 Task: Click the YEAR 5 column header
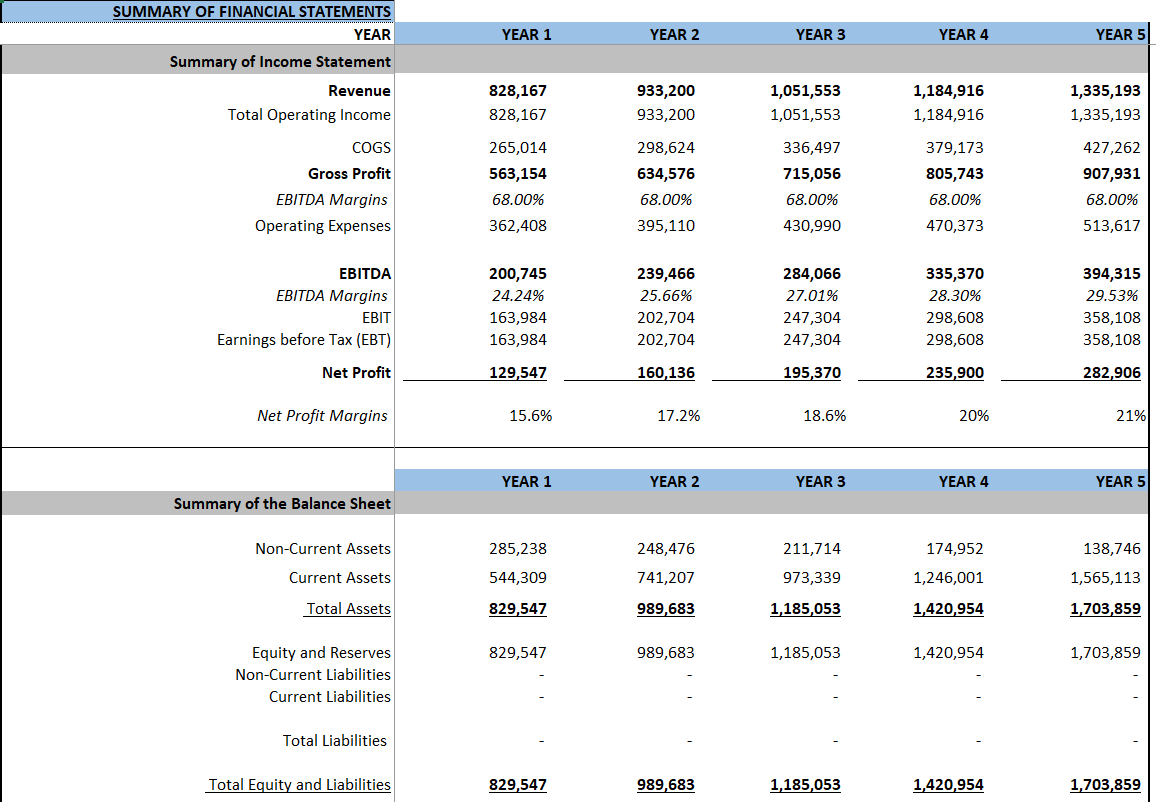coord(1111,33)
